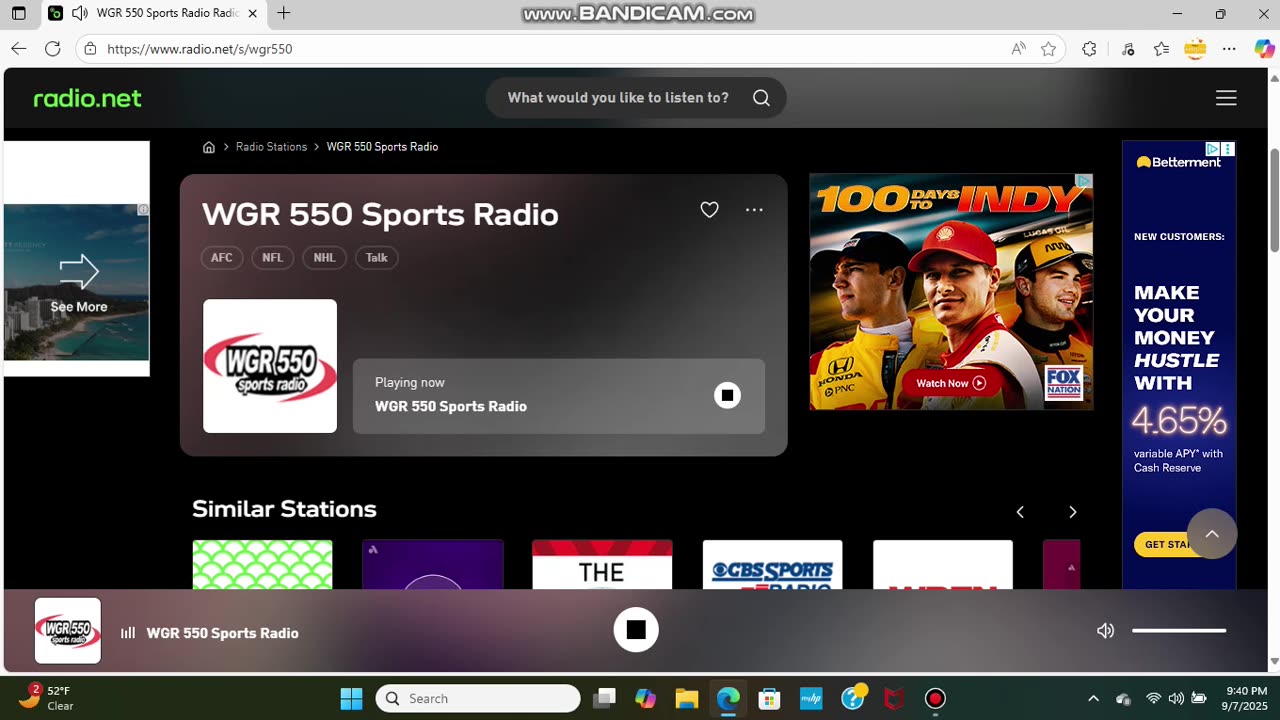Viewport: 1280px width, 720px height.
Task: Mute using the player speaker icon
Action: pyautogui.click(x=1105, y=631)
